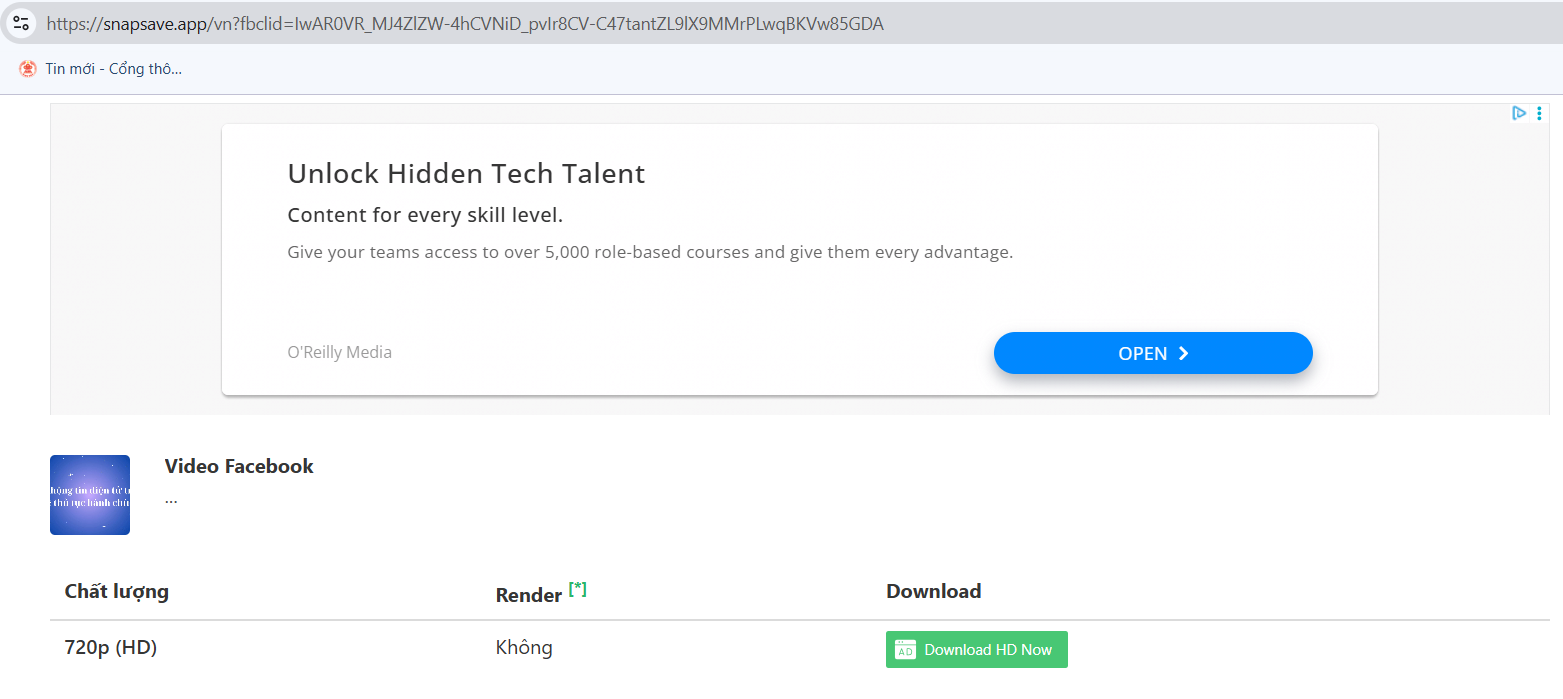Open the Tin mới bookmark
Screen dimensions: 1563x699
[x=100, y=69]
